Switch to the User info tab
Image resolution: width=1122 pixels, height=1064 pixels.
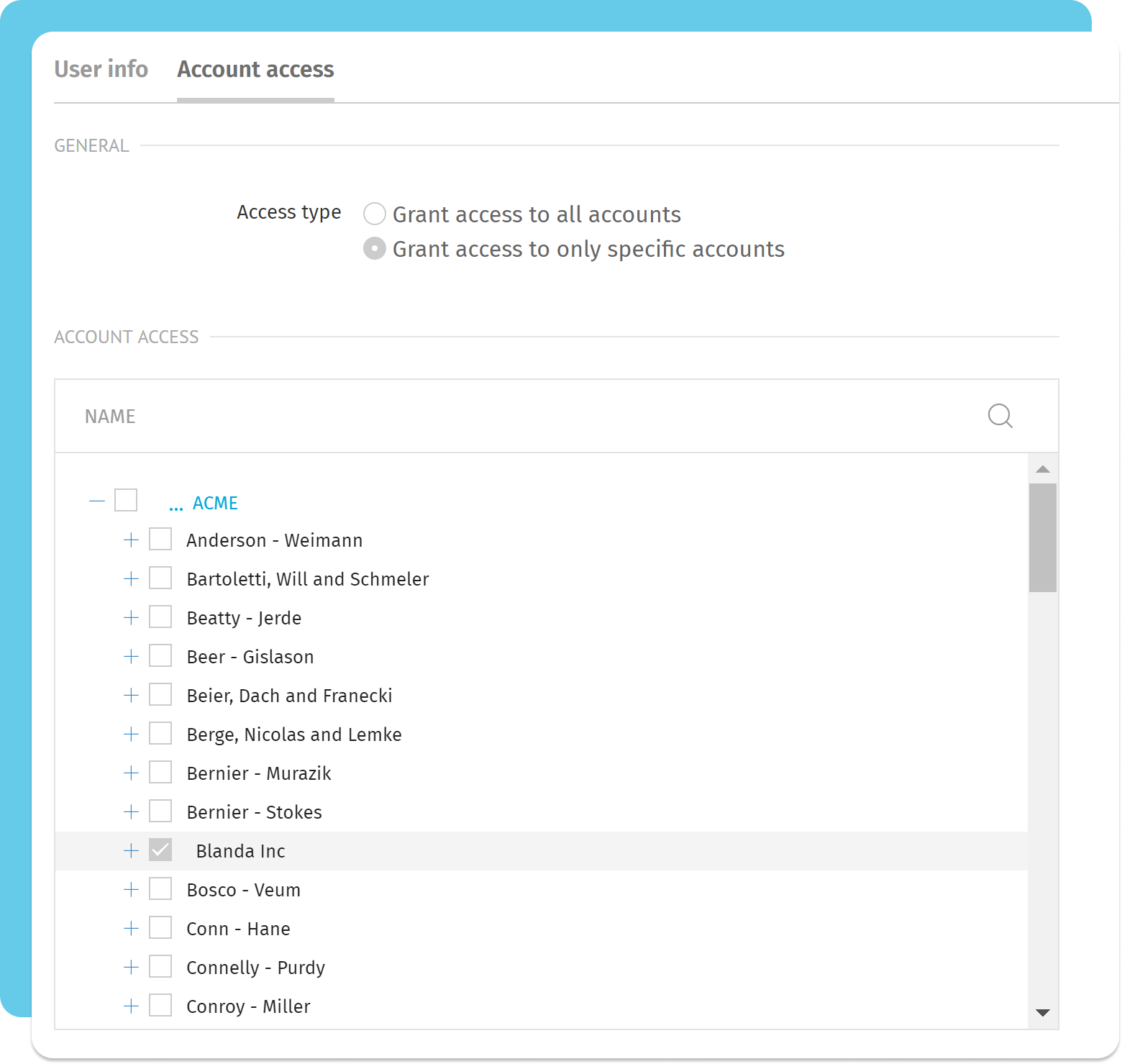[101, 69]
